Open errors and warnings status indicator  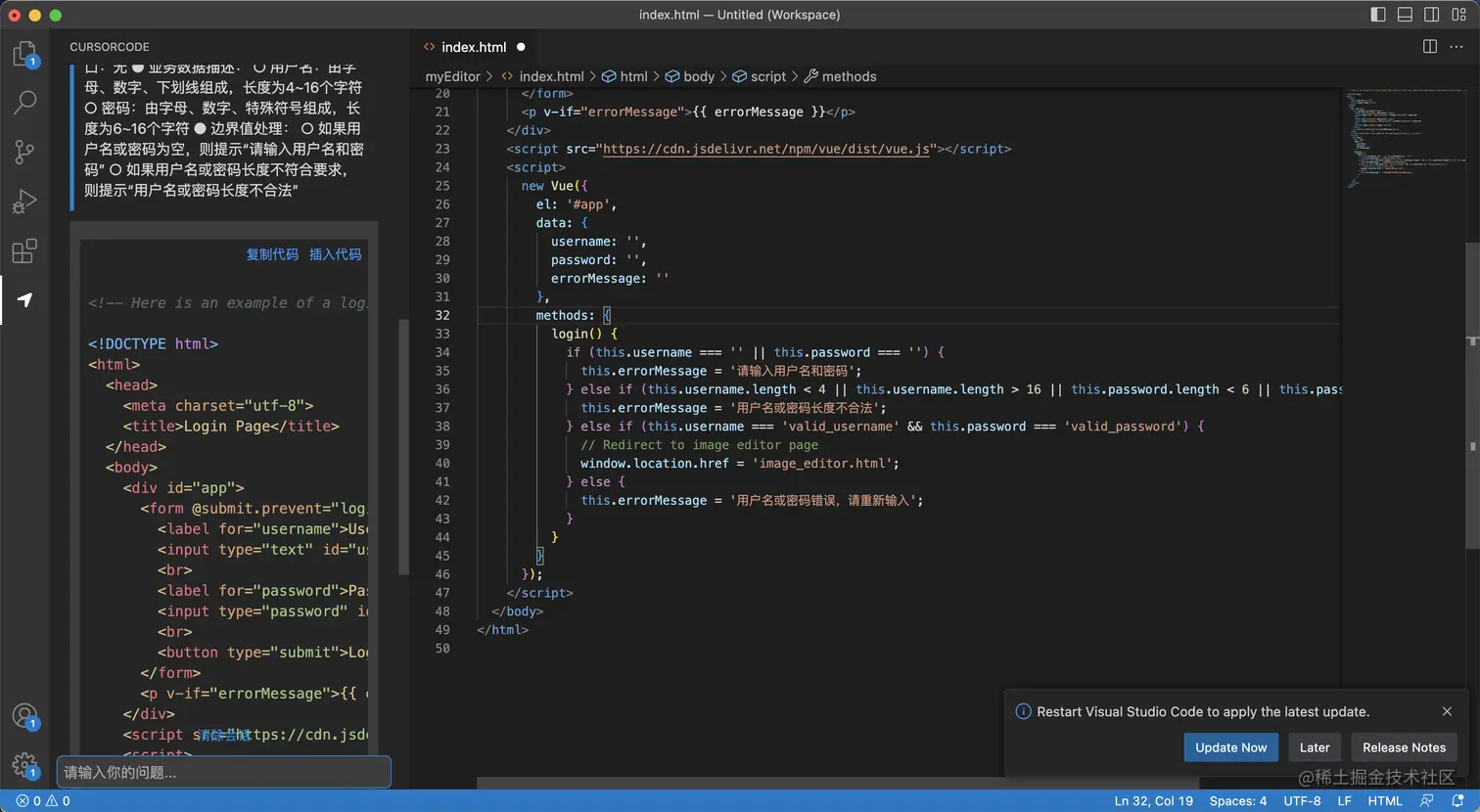[x=43, y=800]
